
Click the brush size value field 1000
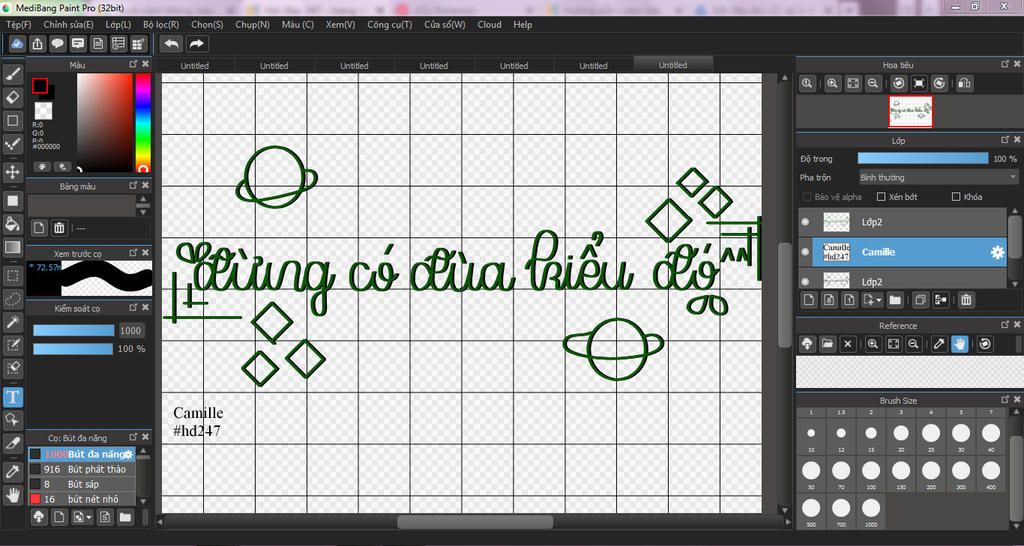click(x=131, y=330)
